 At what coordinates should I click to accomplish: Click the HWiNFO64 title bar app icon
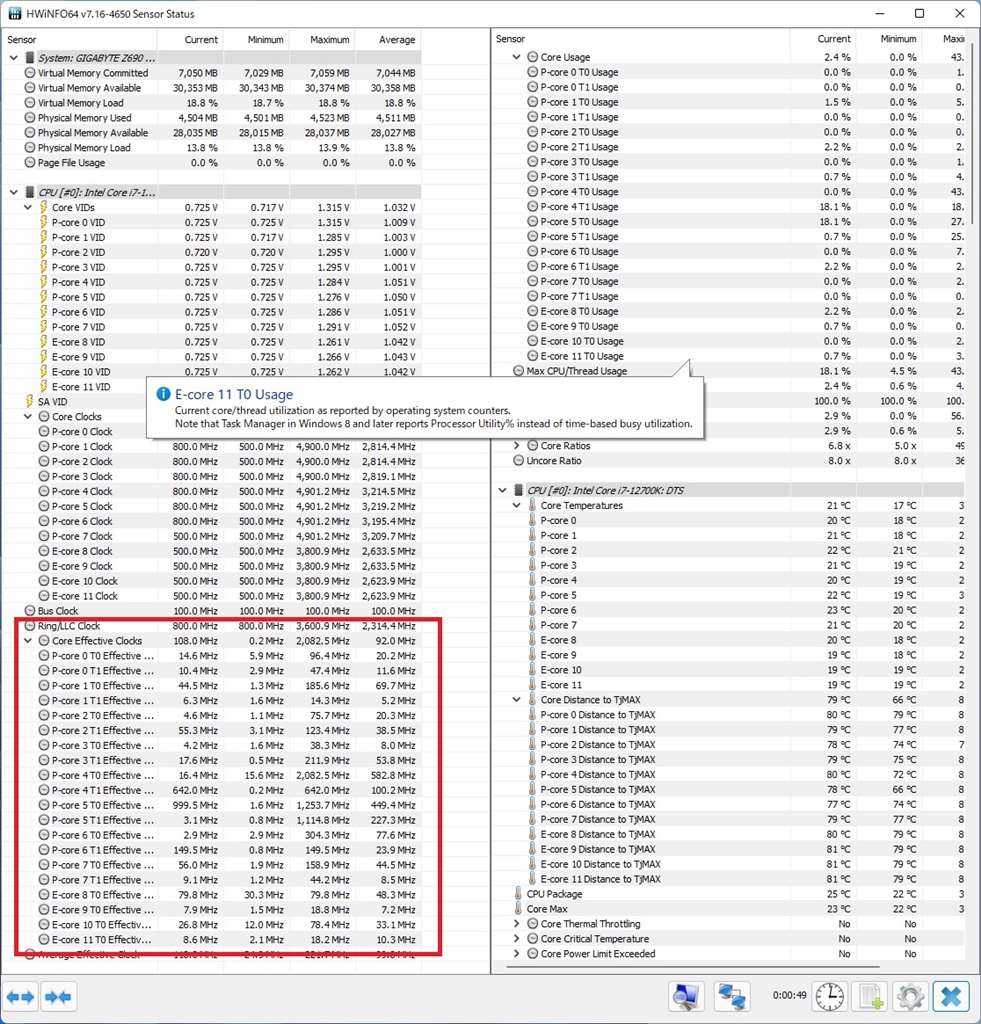(14, 13)
